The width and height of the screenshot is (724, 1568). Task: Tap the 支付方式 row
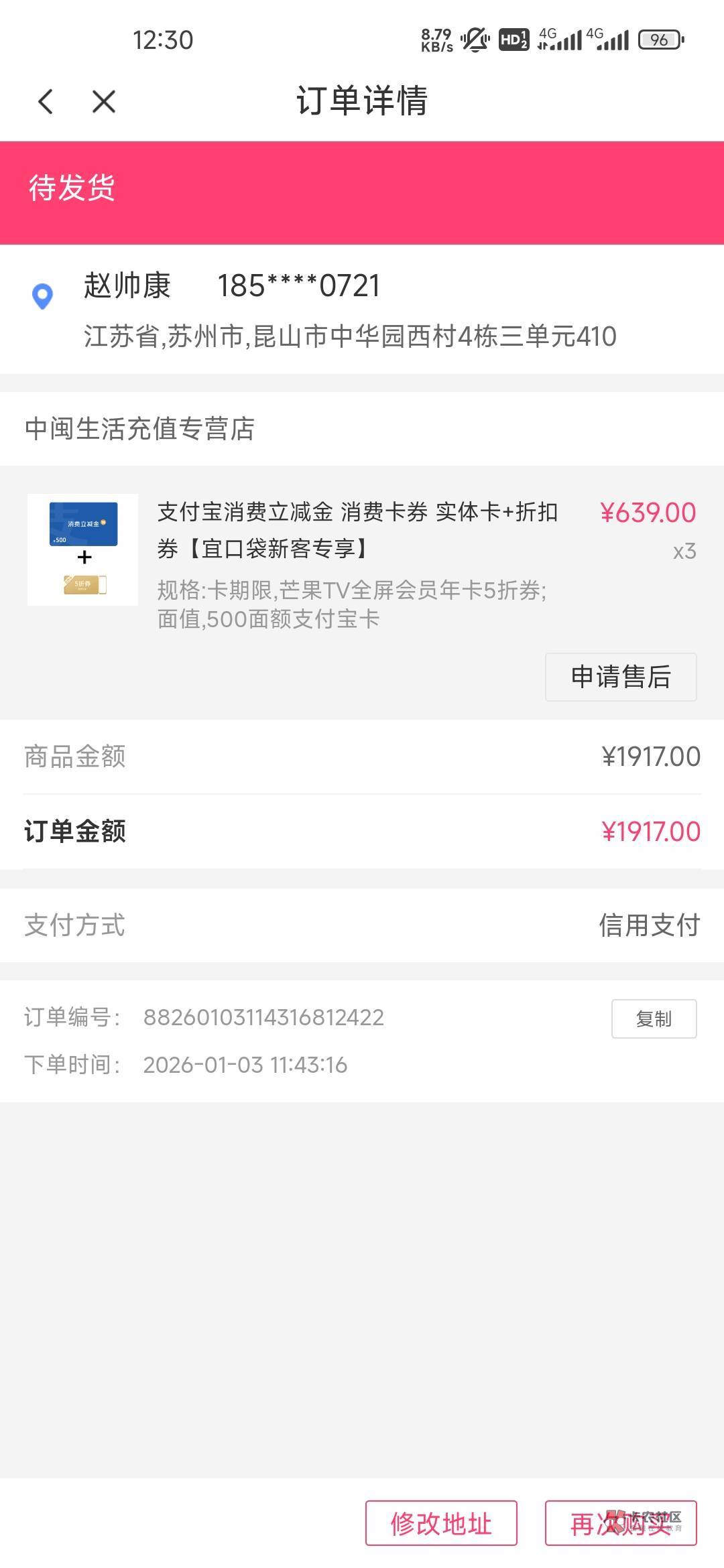pyautogui.click(x=362, y=925)
